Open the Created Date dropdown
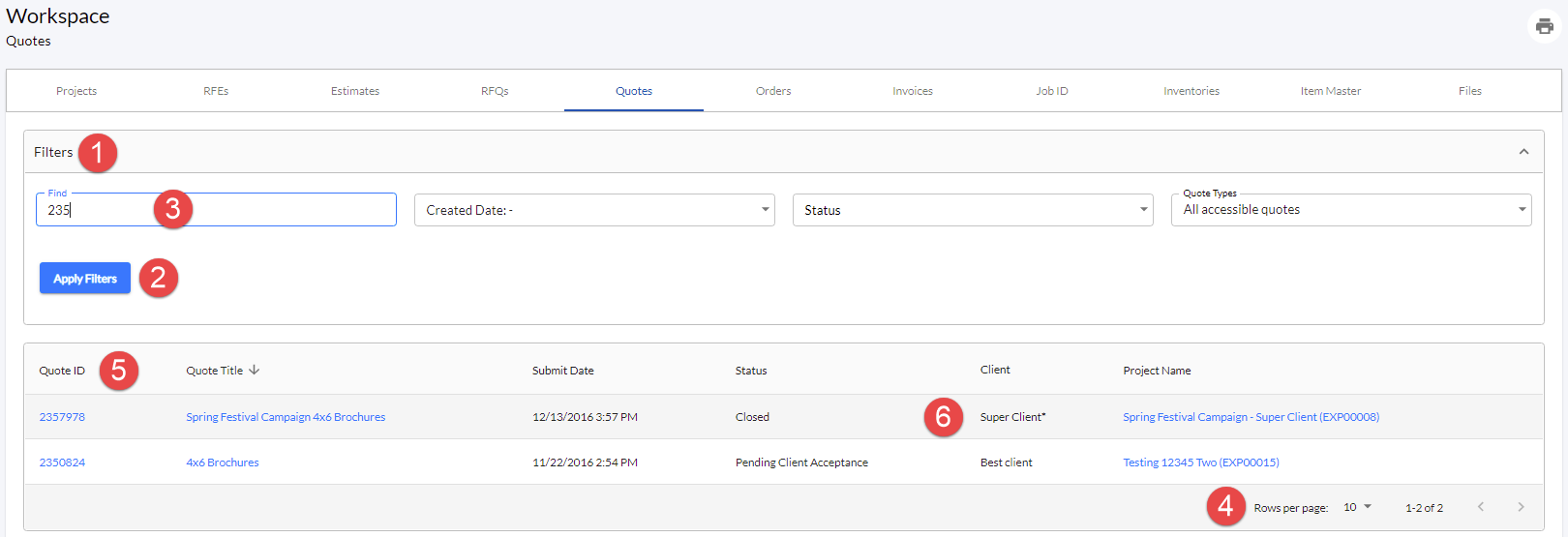 tap(594, 210)
